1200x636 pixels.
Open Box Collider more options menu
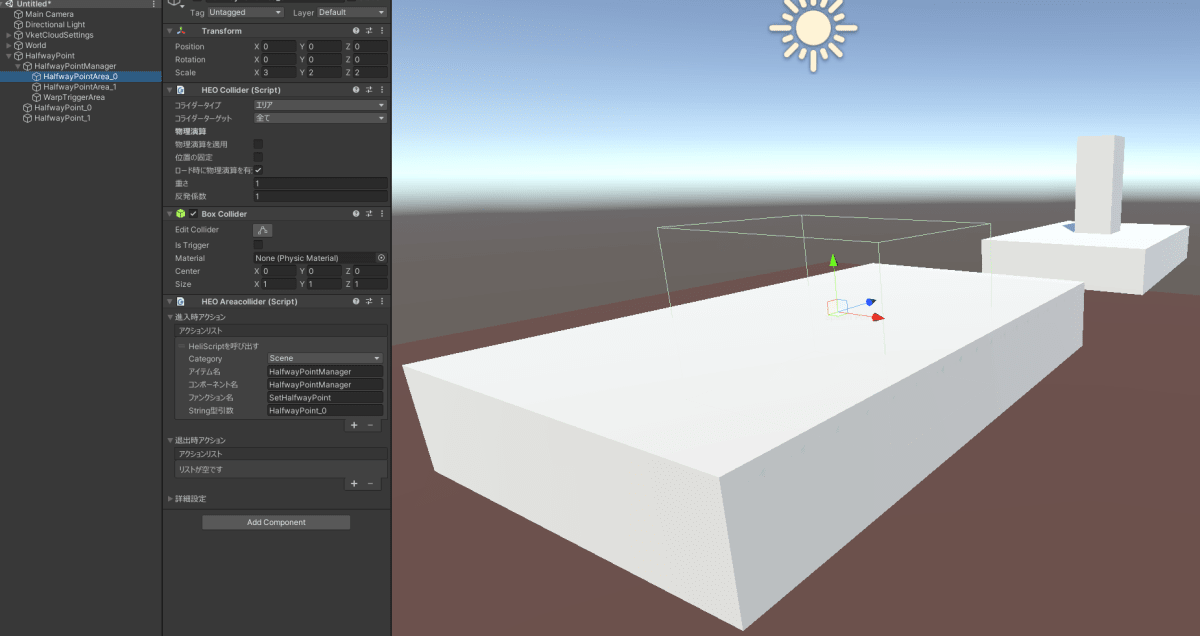click(382, 214)
